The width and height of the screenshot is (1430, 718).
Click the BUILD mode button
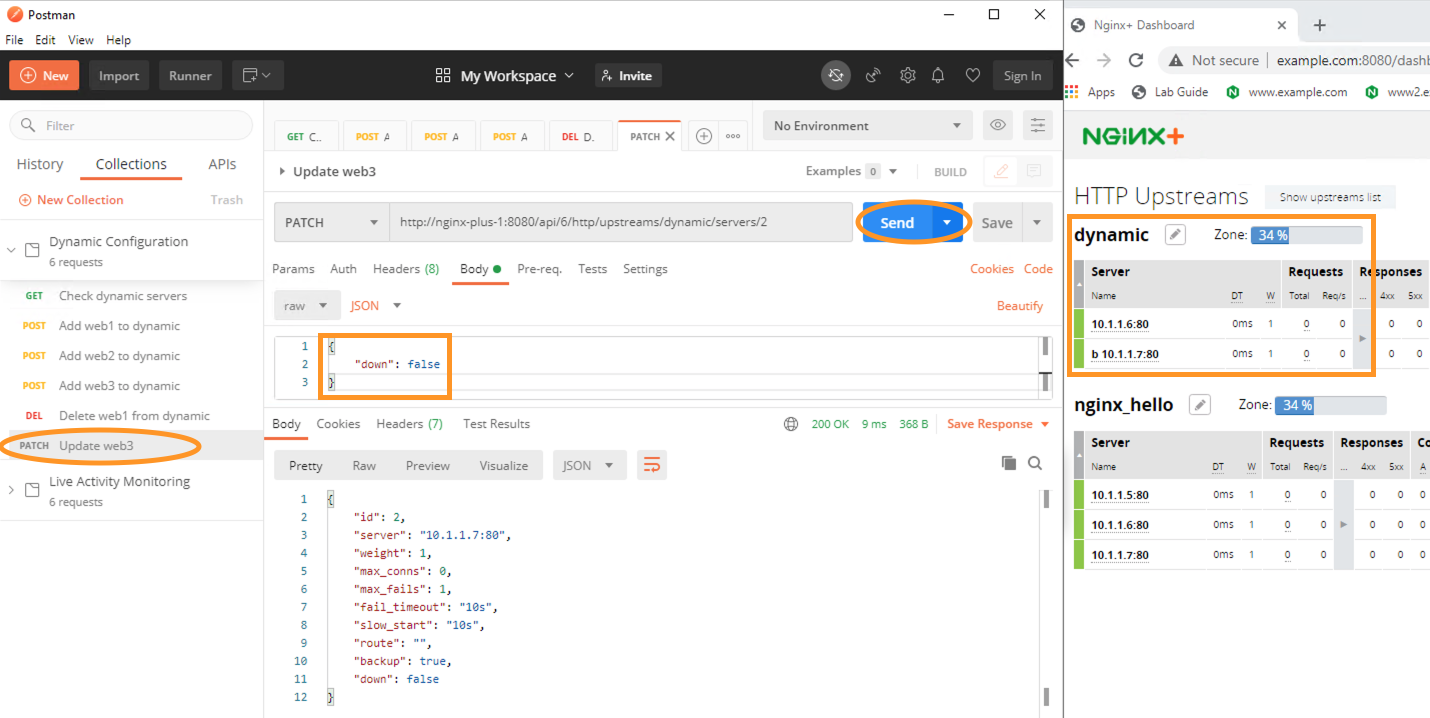point(950,172)
